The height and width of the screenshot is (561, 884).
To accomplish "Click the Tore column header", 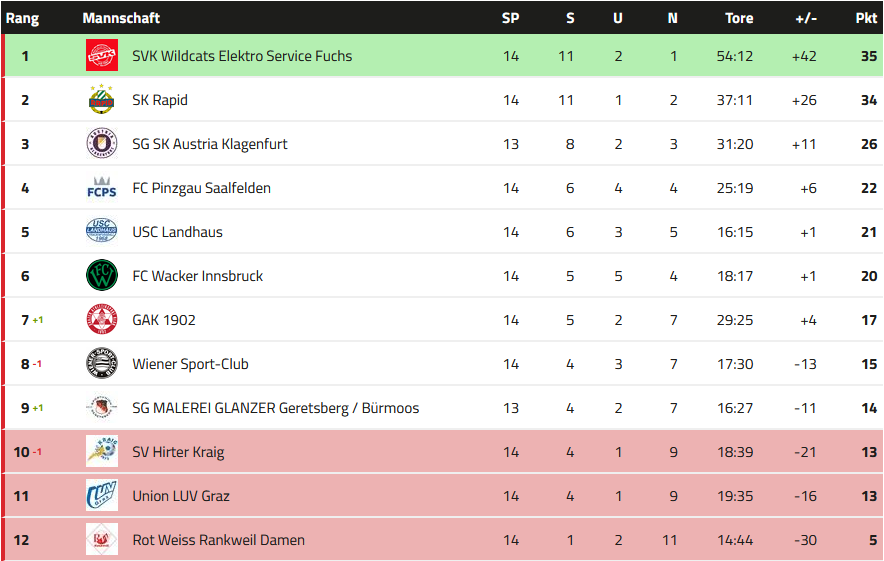I will coord(739,18).
